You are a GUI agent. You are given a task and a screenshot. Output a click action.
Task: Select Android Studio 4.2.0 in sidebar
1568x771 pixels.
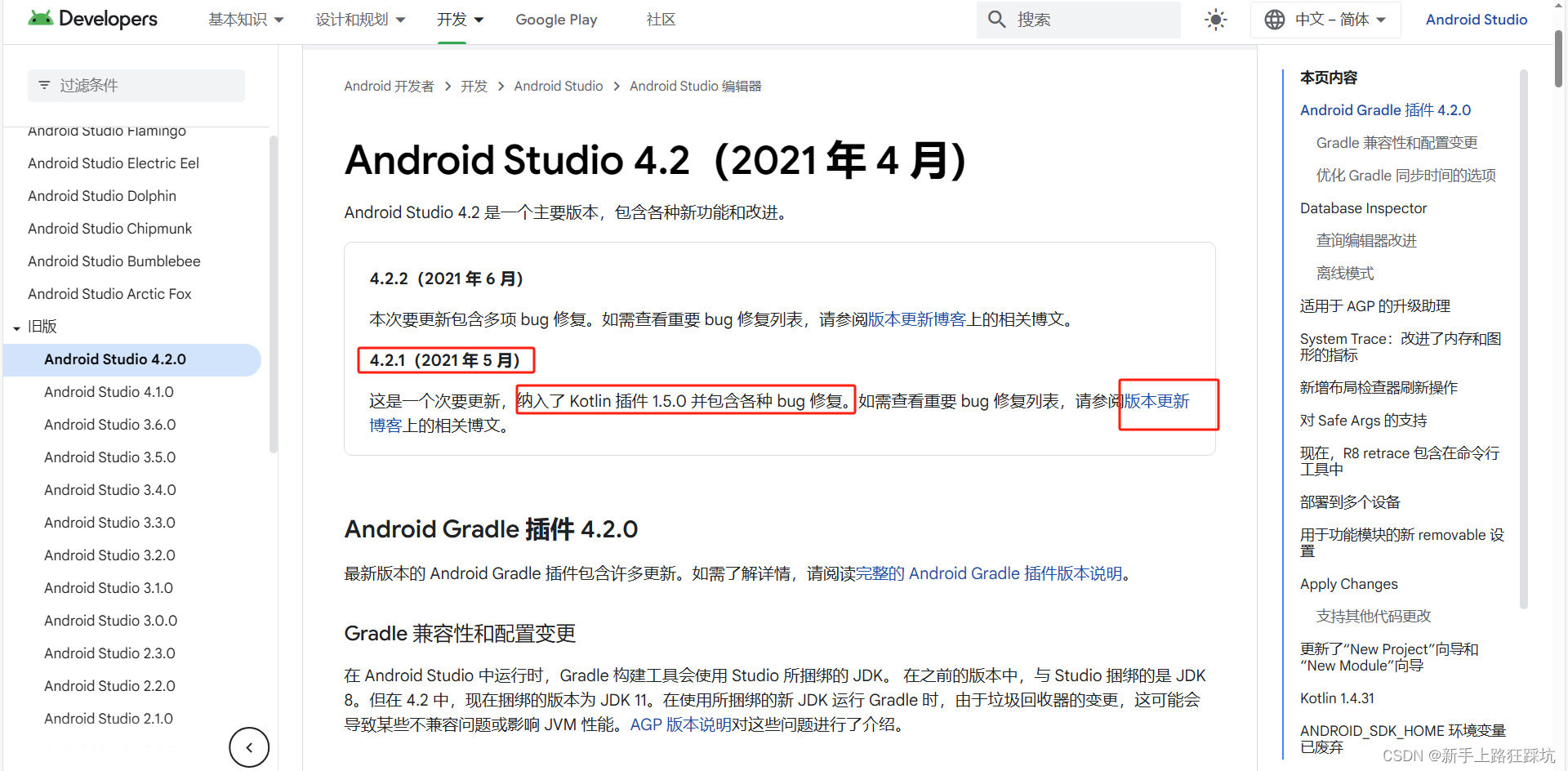pos(132,359)
